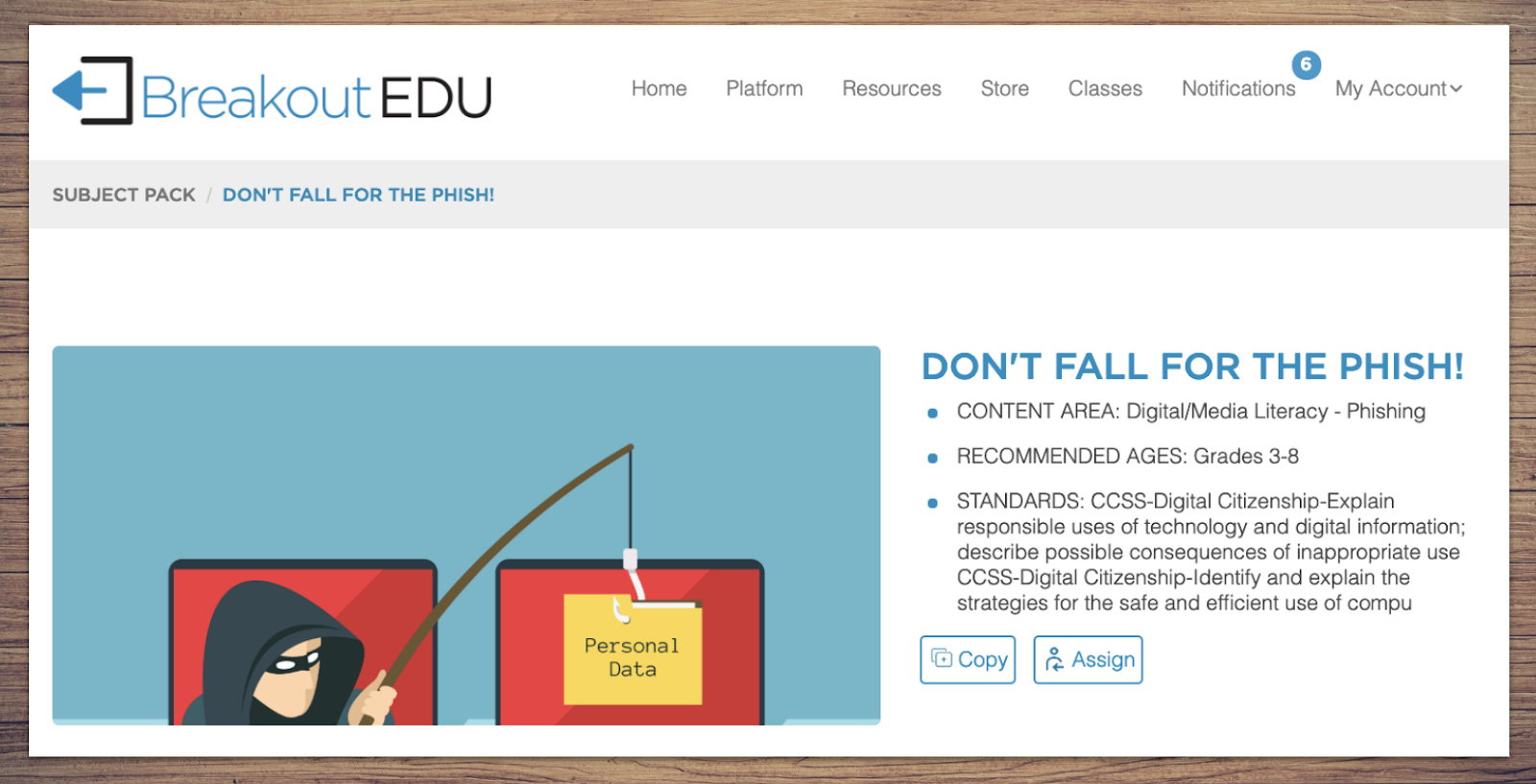Click the SUBJECT PACK breadcrumb
This screenshot has height=784, width=1536.
tap(124, 195)
